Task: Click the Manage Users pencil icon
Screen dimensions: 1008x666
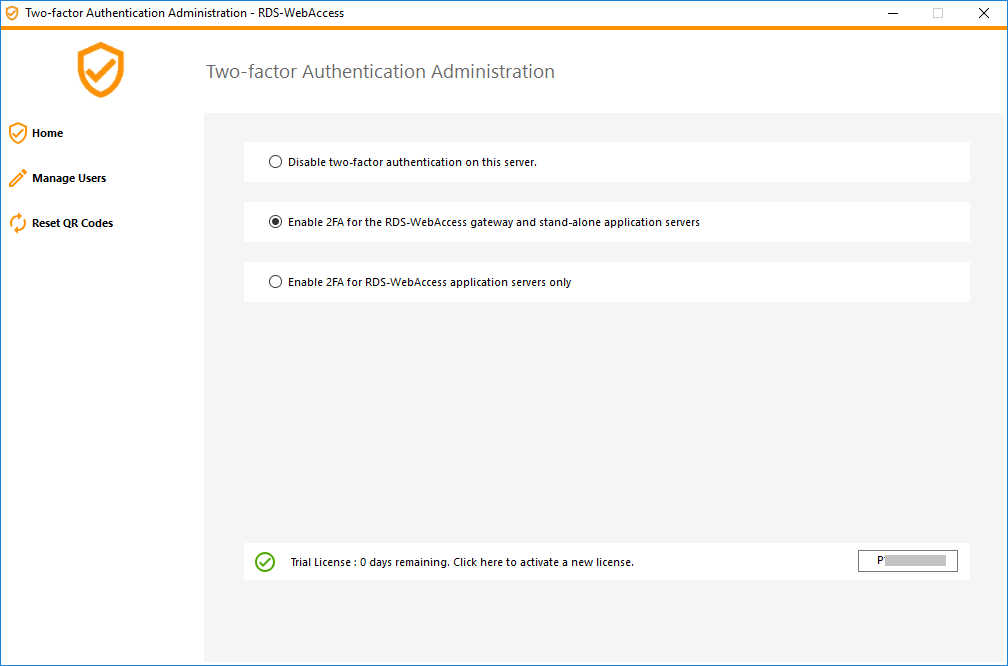Action: tap(17, 178)
